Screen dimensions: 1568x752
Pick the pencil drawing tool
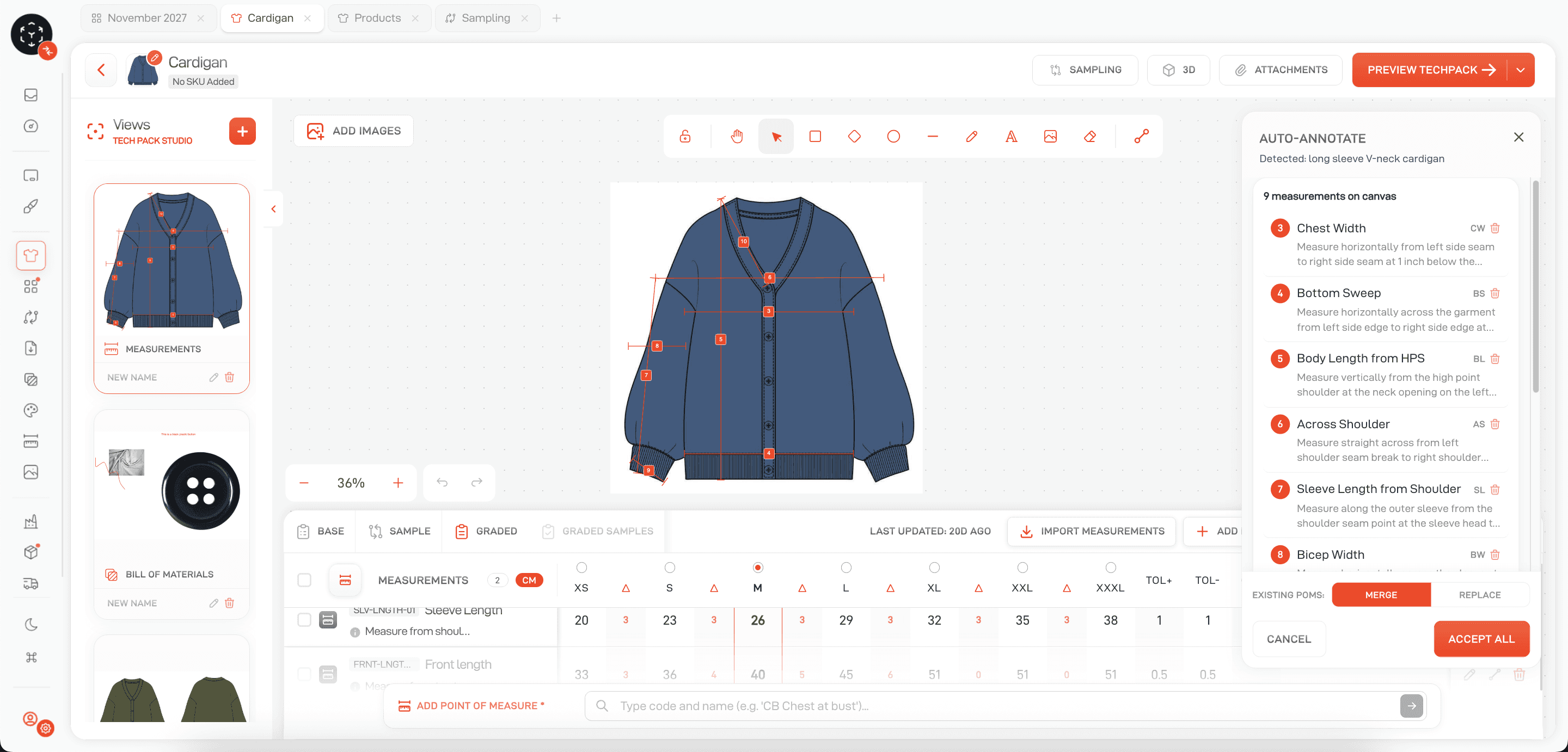(x=971, y=136)
